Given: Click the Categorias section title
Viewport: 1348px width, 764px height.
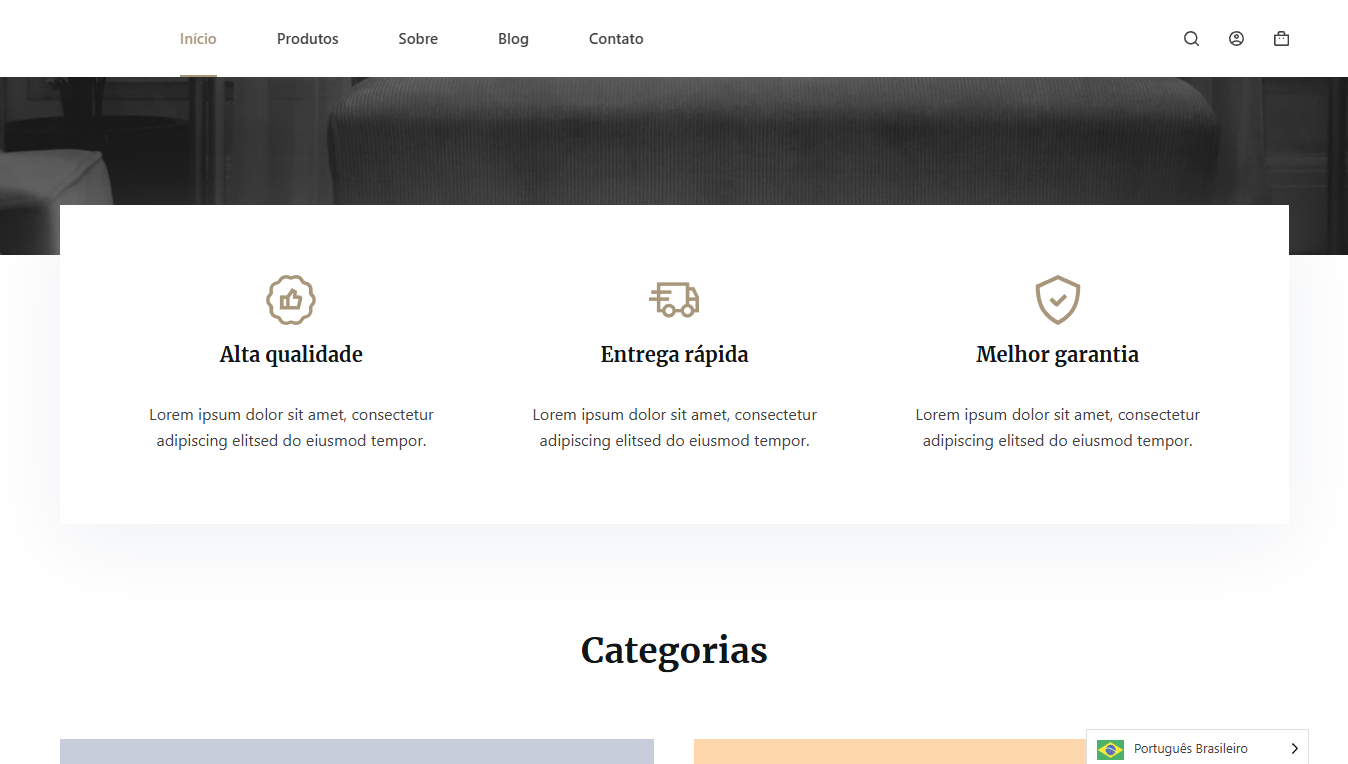Looking at the screenshot, I should pyautogui.click(x=674, y=651).
